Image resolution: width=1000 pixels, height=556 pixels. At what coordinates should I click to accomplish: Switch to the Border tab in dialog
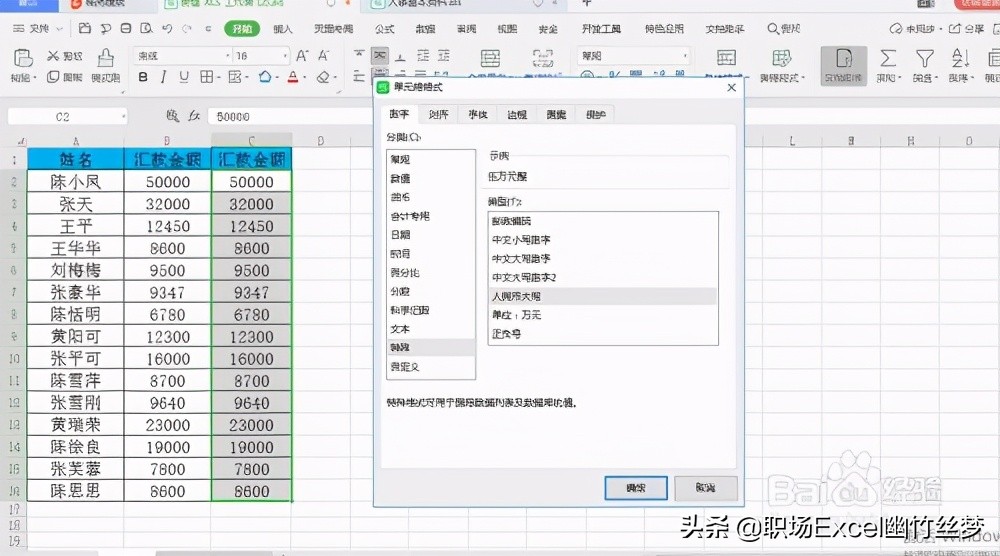[517, 115]
